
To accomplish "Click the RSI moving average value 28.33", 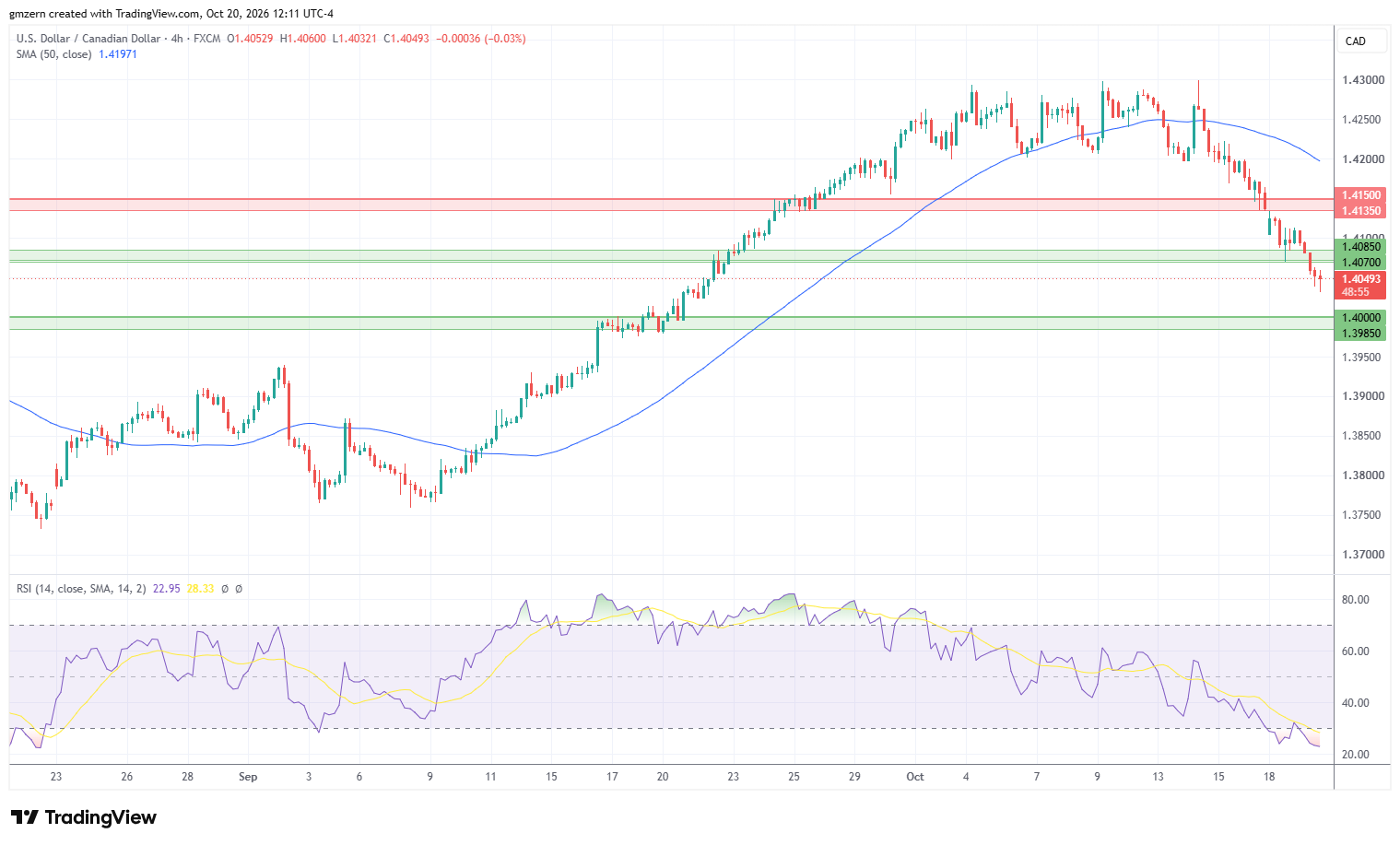I will [x=200, y=588].
